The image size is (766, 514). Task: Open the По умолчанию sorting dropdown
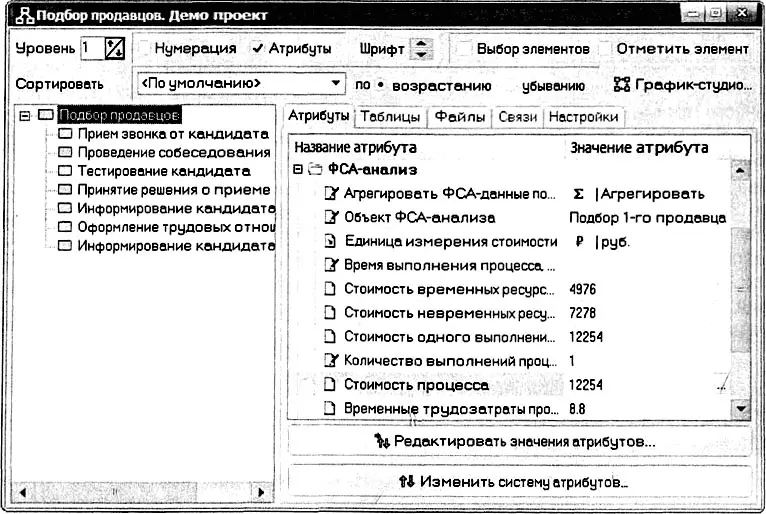(241, 84)
